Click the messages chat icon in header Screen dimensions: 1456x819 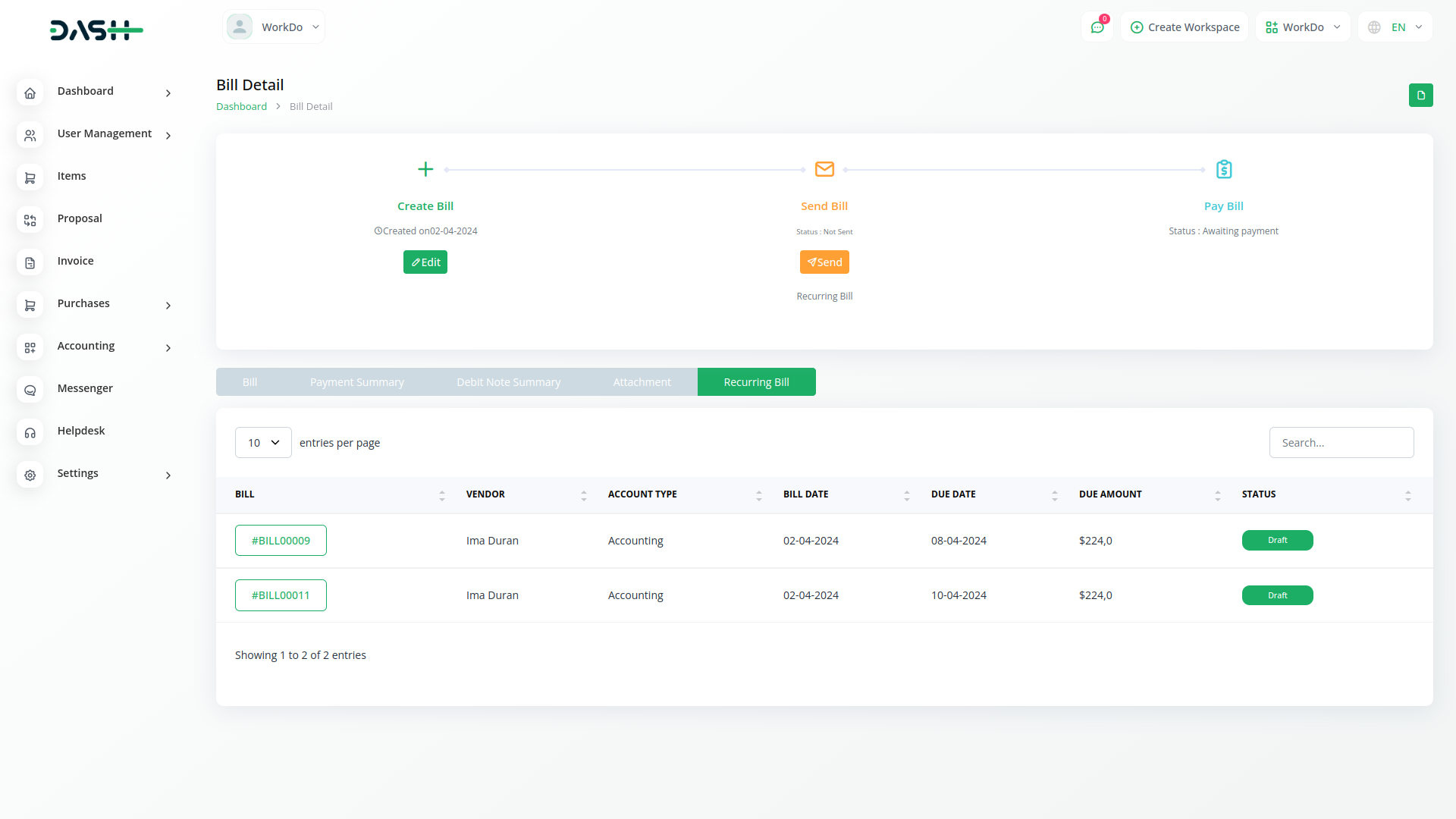tap(1097, 27)
